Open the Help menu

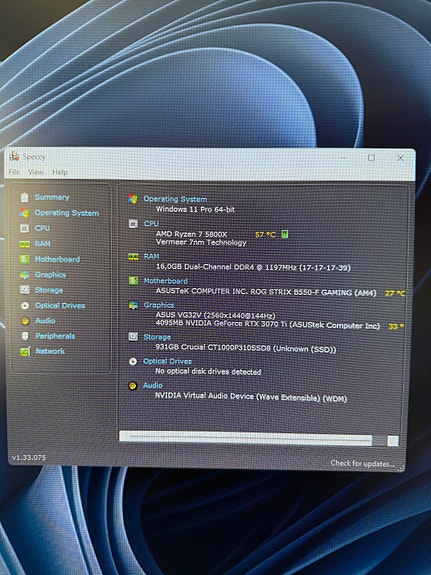60,172
